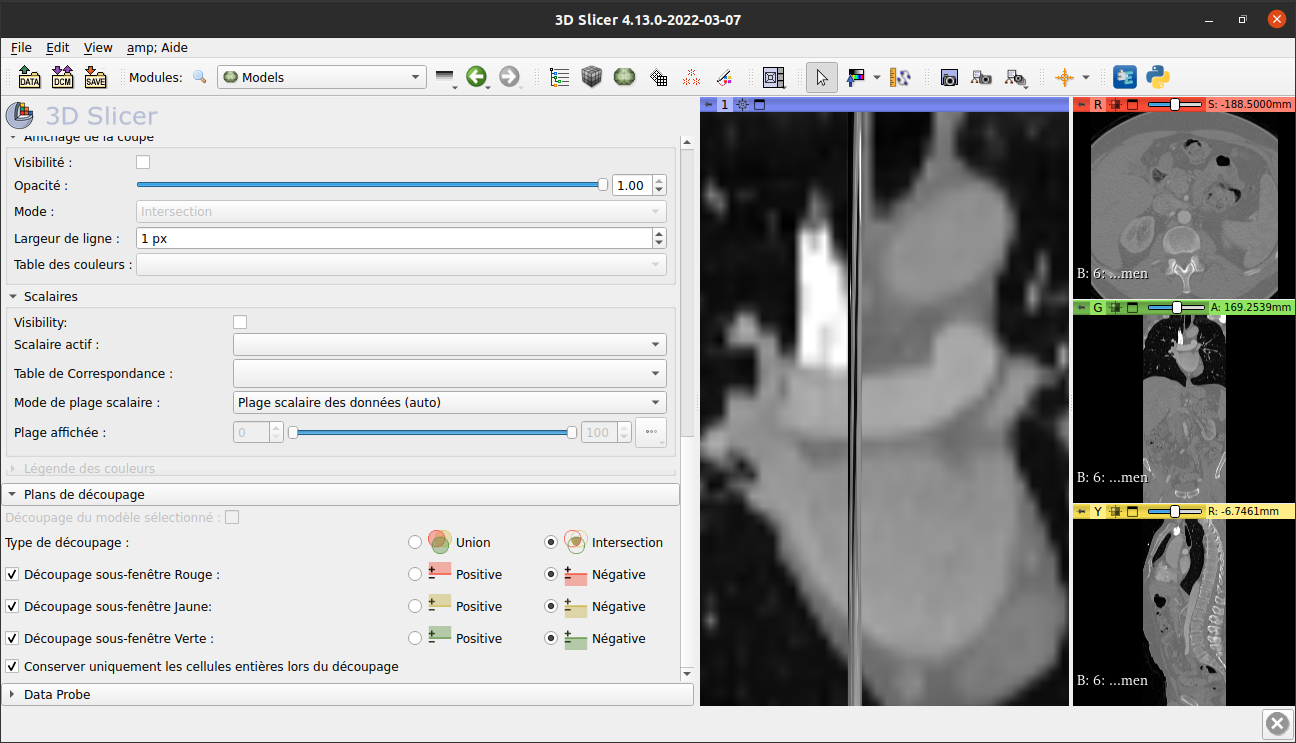The width and height of the screenshot is (1296, 743).
Task: Open the View menu
Action: coord(97,47)
